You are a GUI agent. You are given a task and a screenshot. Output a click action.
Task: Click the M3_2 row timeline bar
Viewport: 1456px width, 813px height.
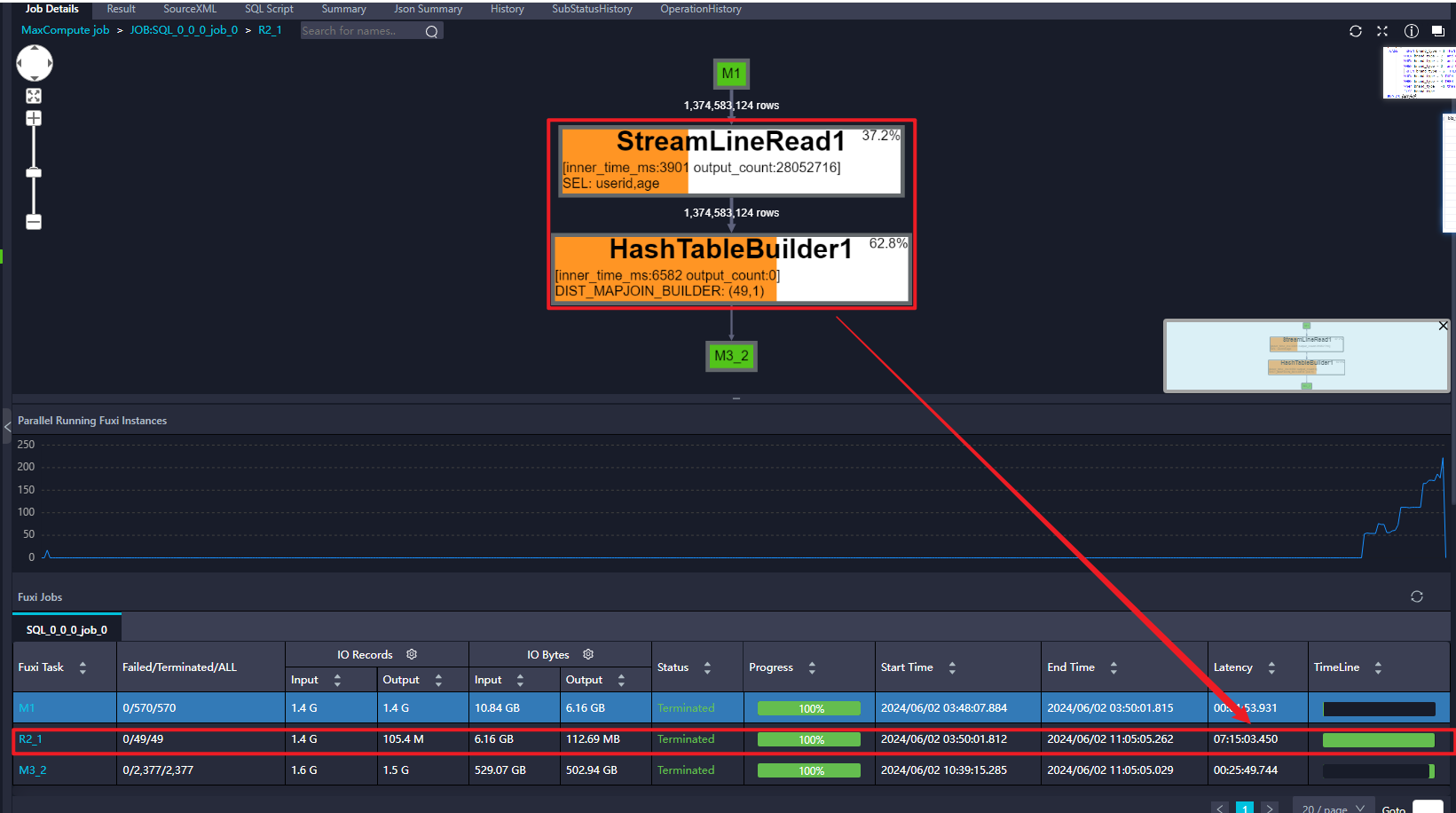[1378, 771]
